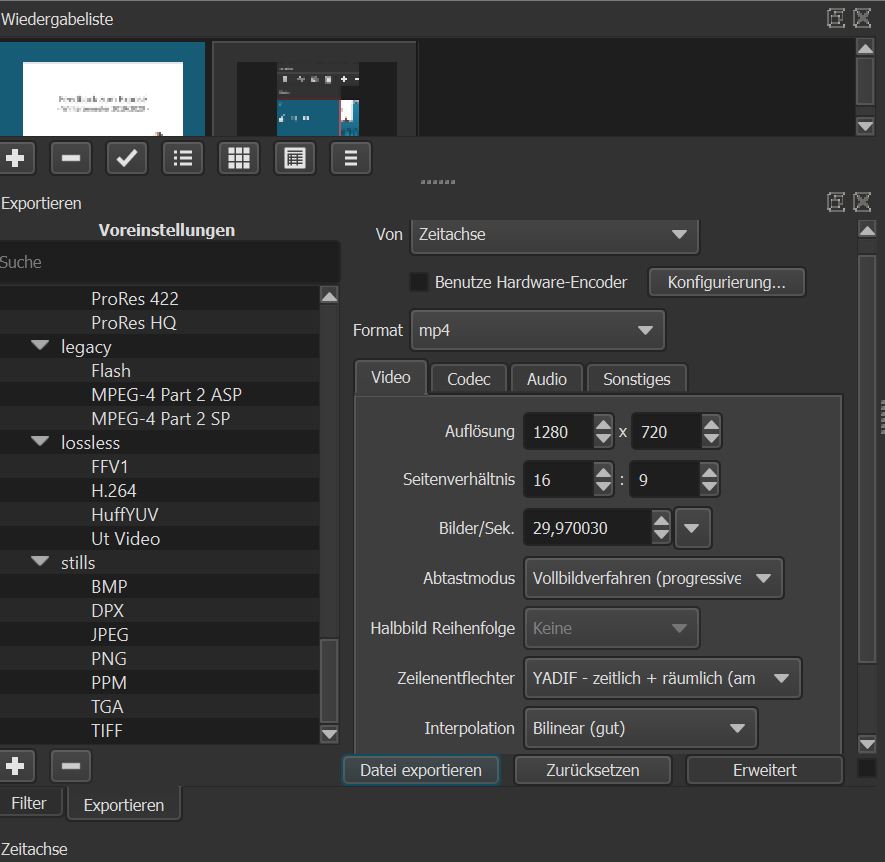Open the Format mp4 dropdown
The height and width of the screenshot is (862, 885).
coord(536,330)
